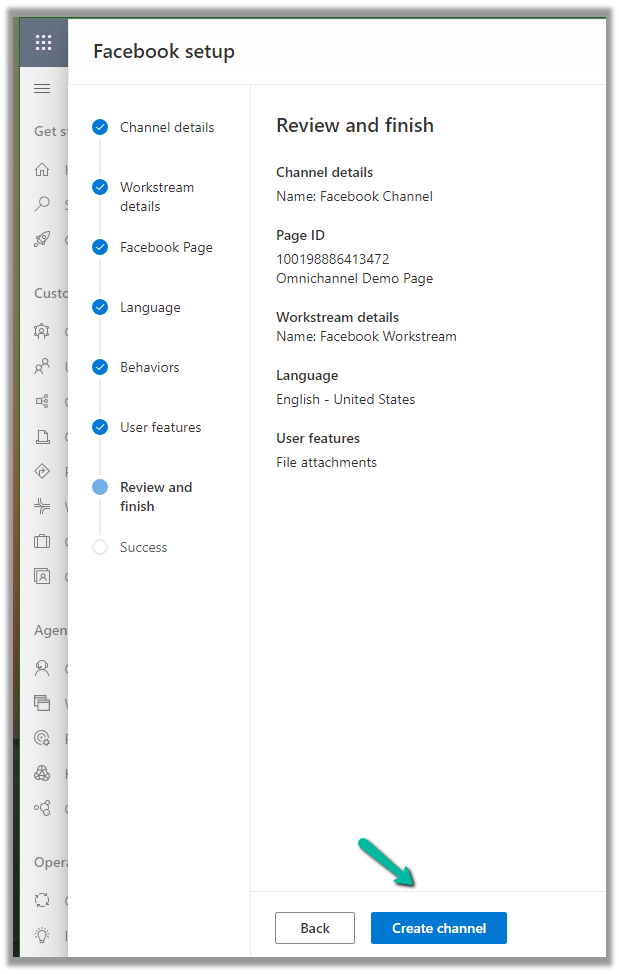Open the rocket icon in sidebar

[x=42, y=239]
